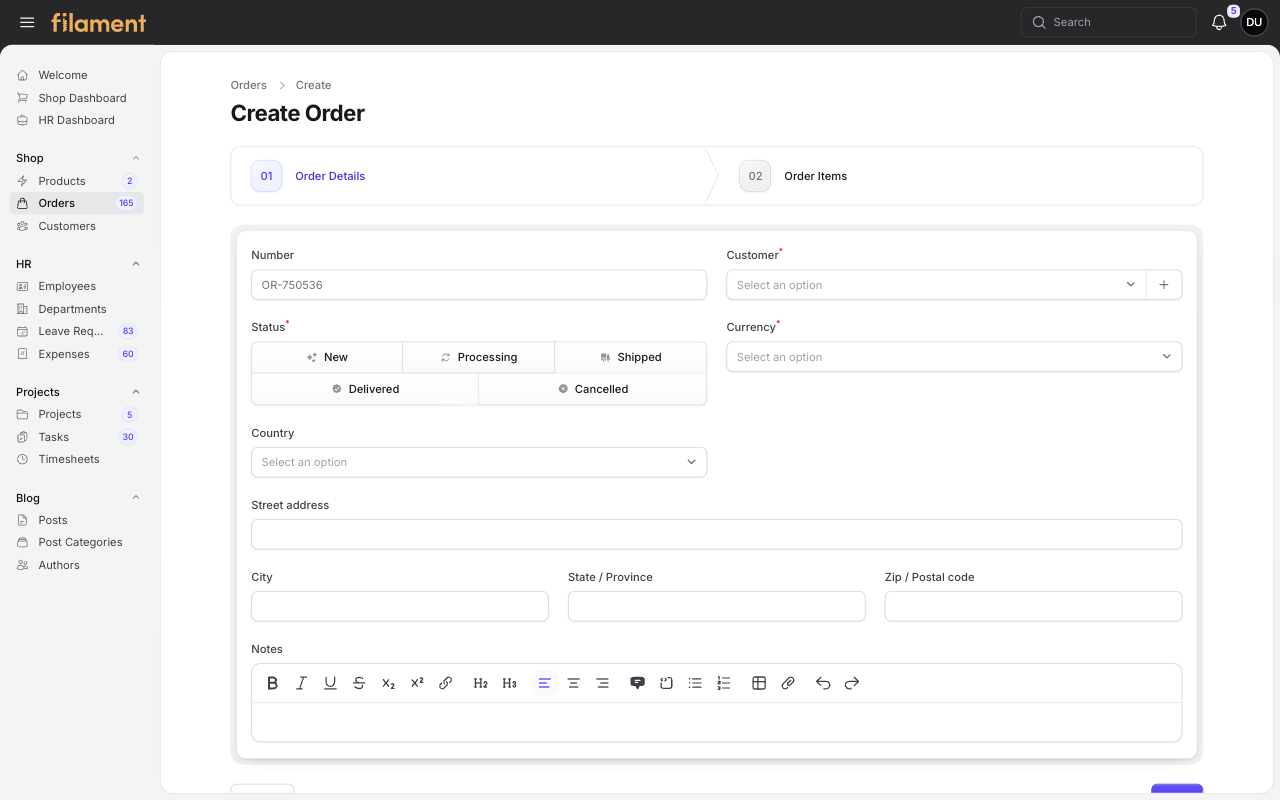
Task: Attach a file with the paperclip icon
Action: click(788, 683)
